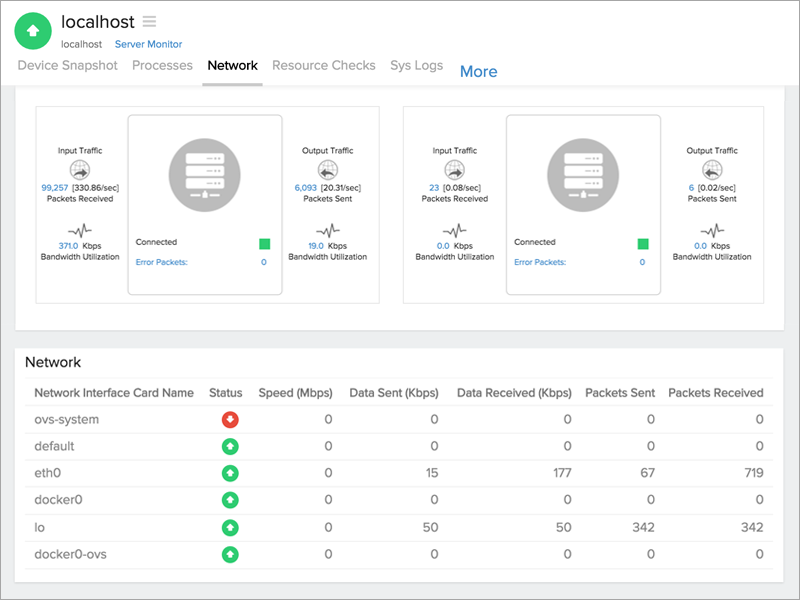Open Error Packets link in first card
This screenshot has height=600, width=800.
point(162,262)
